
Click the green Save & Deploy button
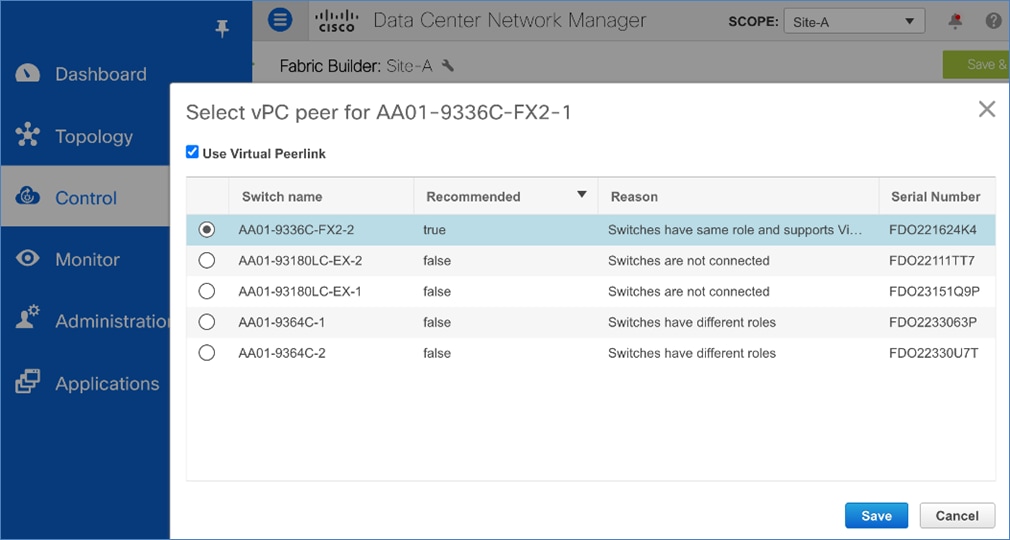coord(976,64)
